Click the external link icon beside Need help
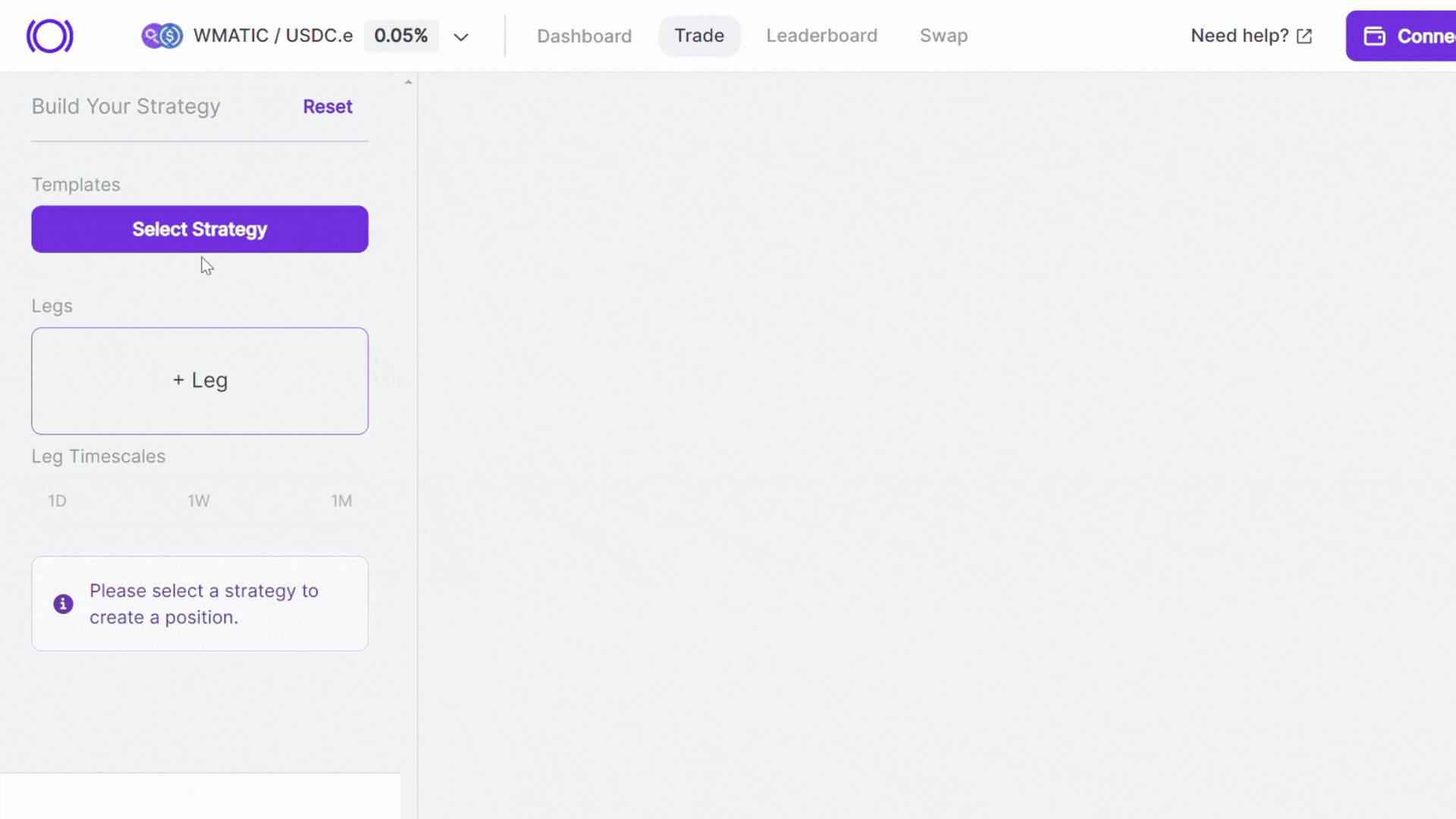Image resolution: width=1456 pixels, height=819 pixels. pos(1304,36)
